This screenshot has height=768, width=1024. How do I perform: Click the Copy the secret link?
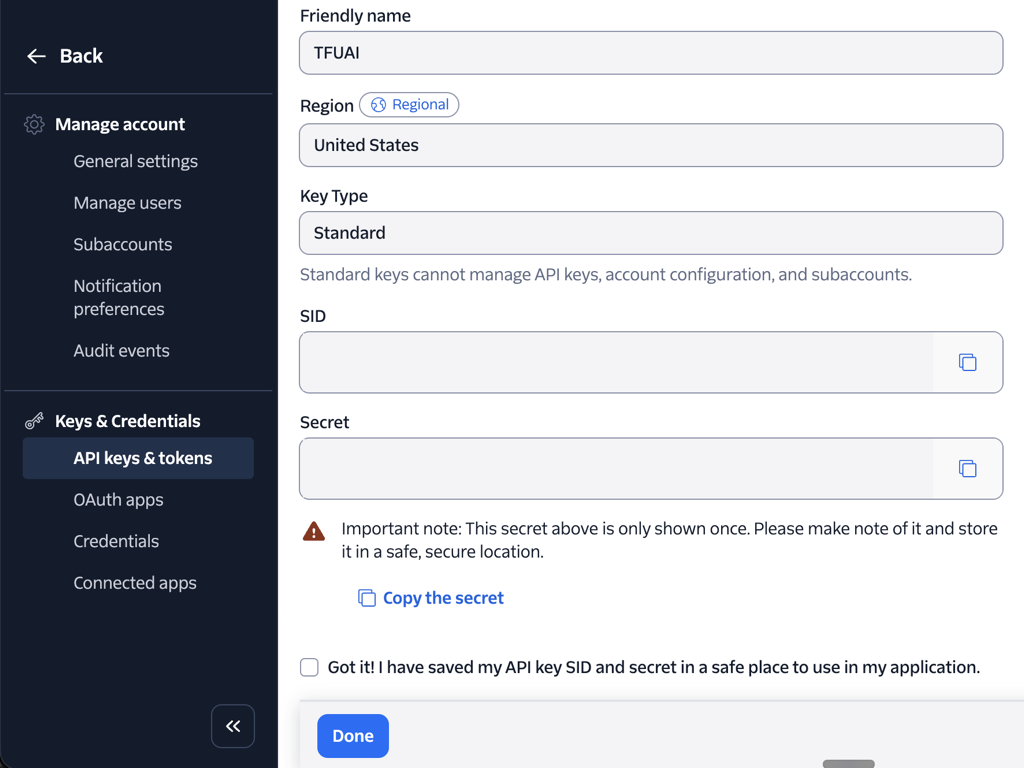pyautogui.click(x=443, y=598)
